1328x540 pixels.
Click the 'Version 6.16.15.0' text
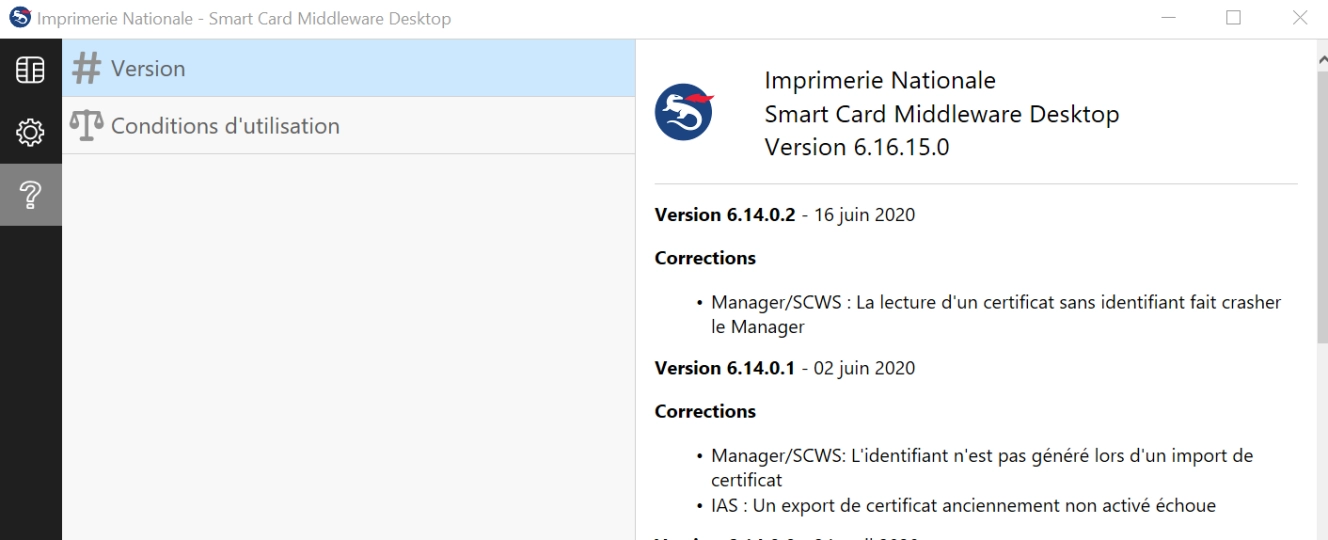pos(856,148)
